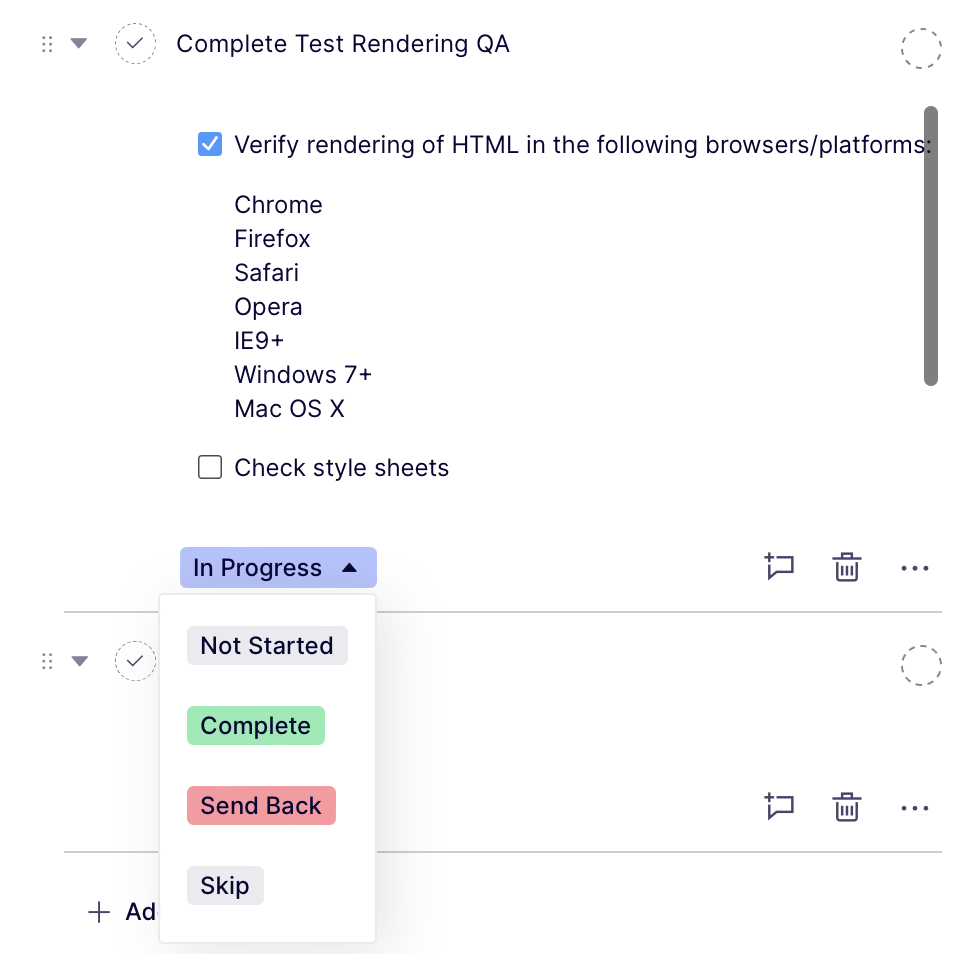The width and height of the screenshot is (980, 954).
Task: Delete the Complete Test Rendering QA task
Action: pyautogui.click(x=847, y=567)
